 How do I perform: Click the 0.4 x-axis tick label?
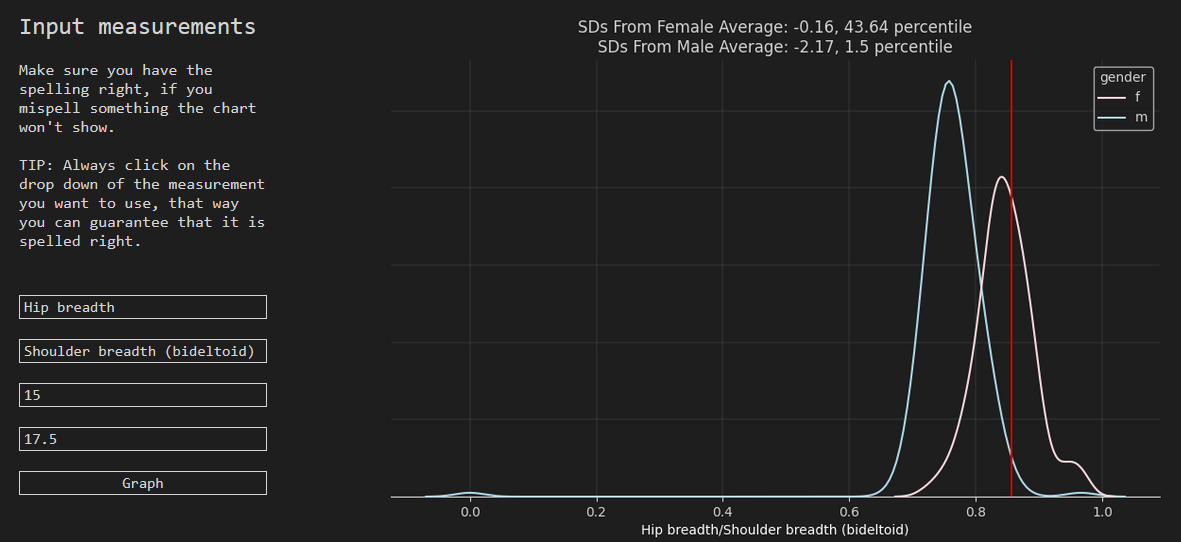point(723,513)
